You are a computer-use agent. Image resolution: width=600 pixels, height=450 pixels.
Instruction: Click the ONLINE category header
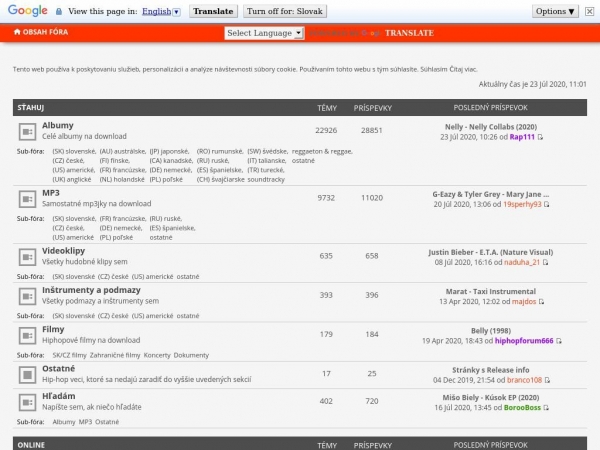click(31, 445)
